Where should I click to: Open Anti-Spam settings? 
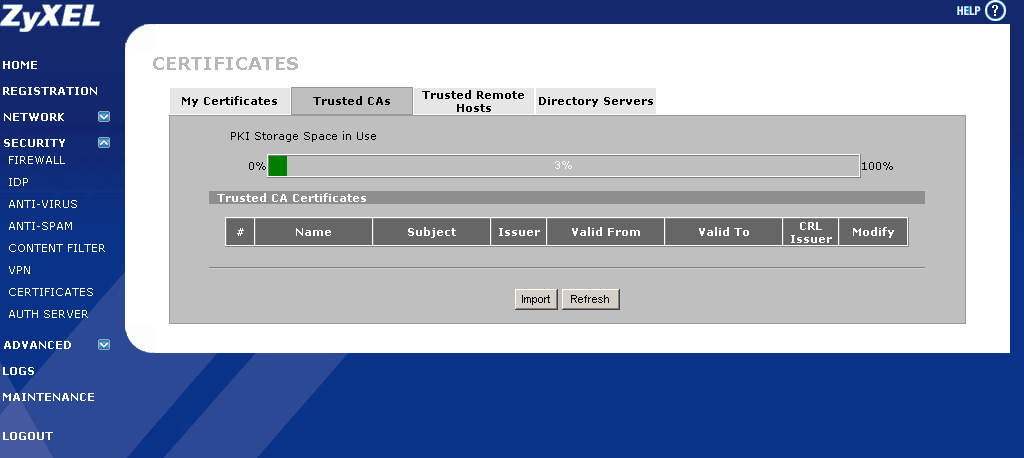click(x=40, y=226)
